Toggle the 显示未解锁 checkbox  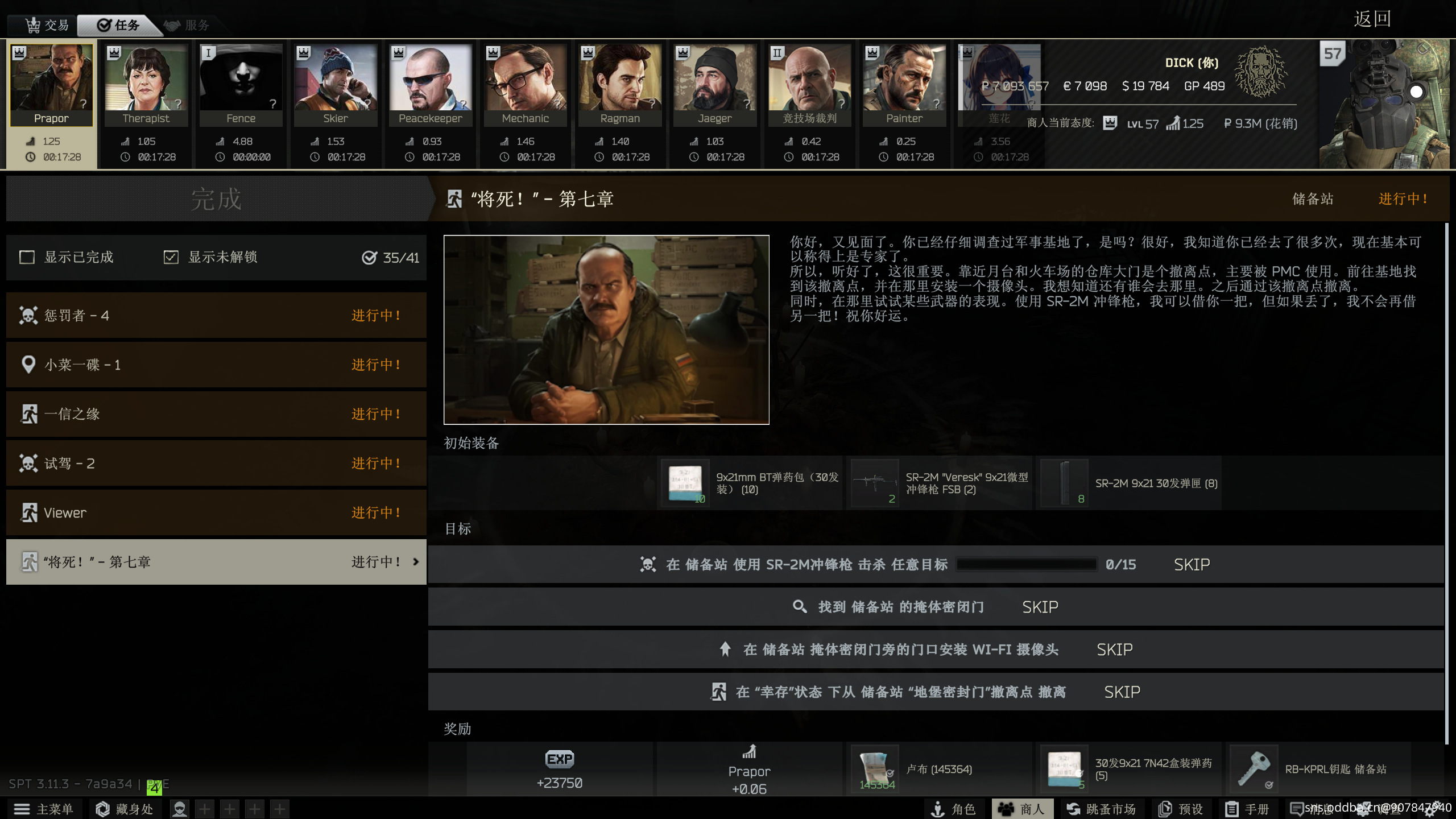[171, 257]
